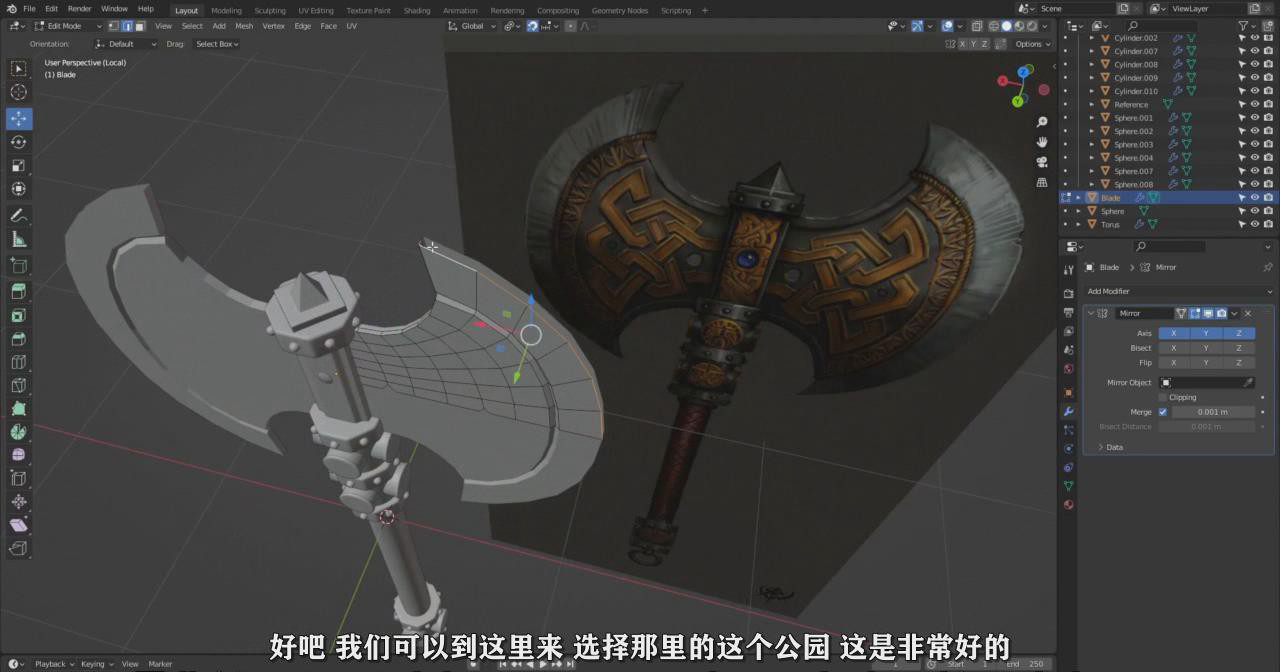Toggle the camera view icon
Viewport: 1280px width, 672px height.
pos(1042,162)
